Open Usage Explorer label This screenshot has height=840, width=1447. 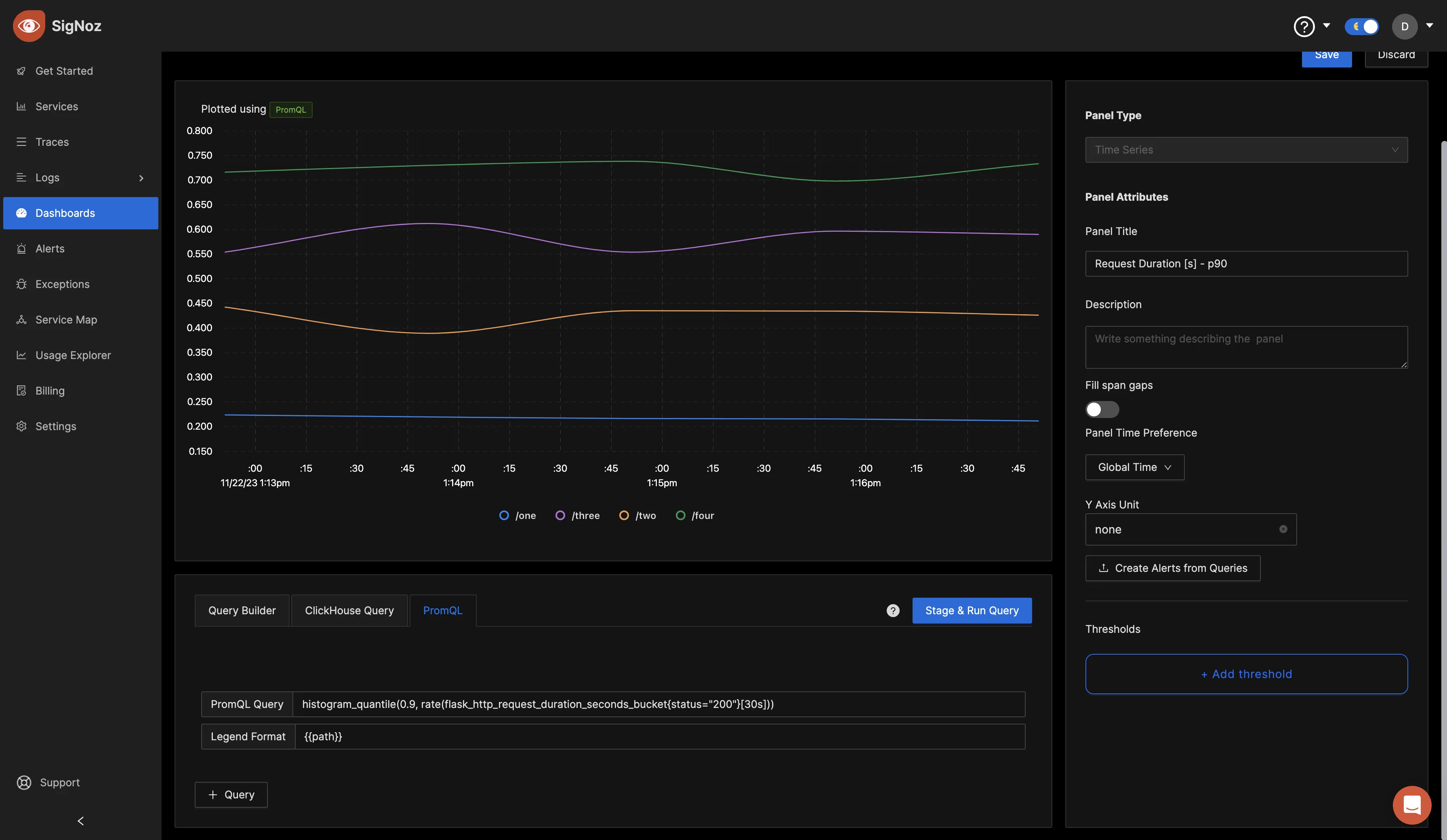tap(73, 355)
